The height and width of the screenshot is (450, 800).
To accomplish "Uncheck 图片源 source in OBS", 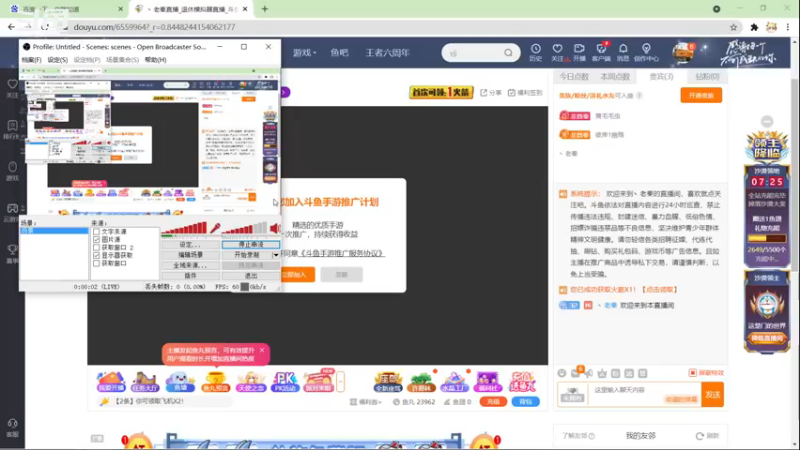I will [x=96, y=239].
